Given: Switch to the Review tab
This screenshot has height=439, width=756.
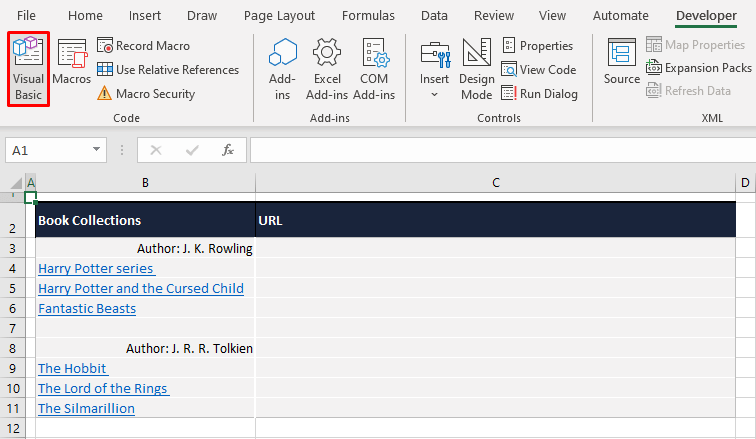Looking at the screenshot, I should click(494, 15).
